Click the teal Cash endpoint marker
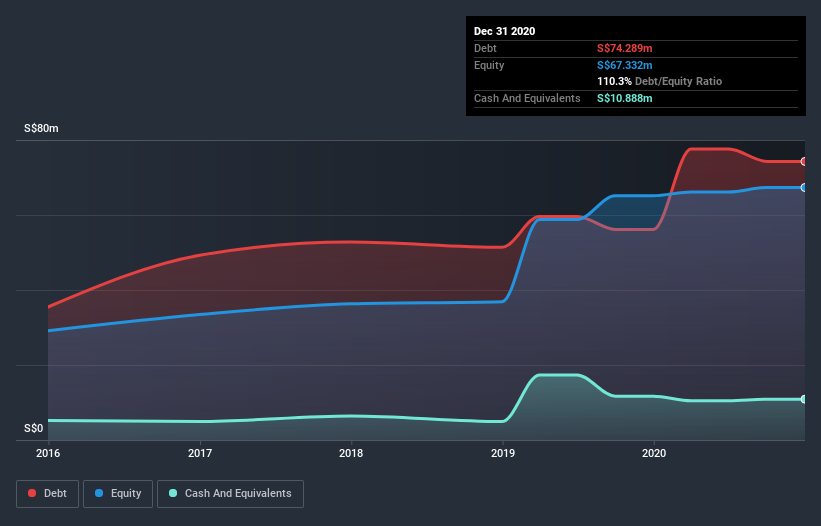 [804, 399]
